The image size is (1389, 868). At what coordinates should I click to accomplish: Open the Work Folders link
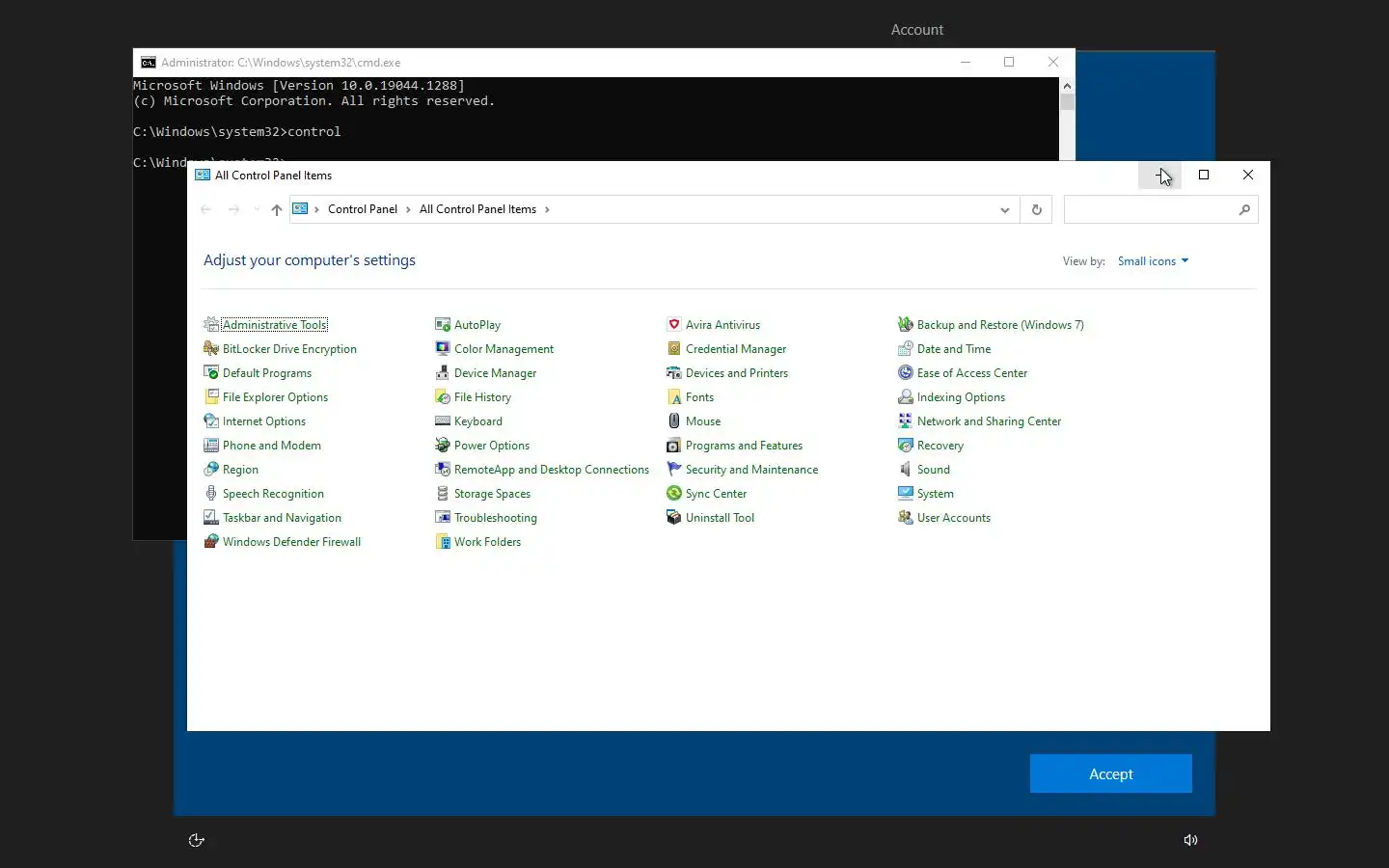(x=487, y=542)
